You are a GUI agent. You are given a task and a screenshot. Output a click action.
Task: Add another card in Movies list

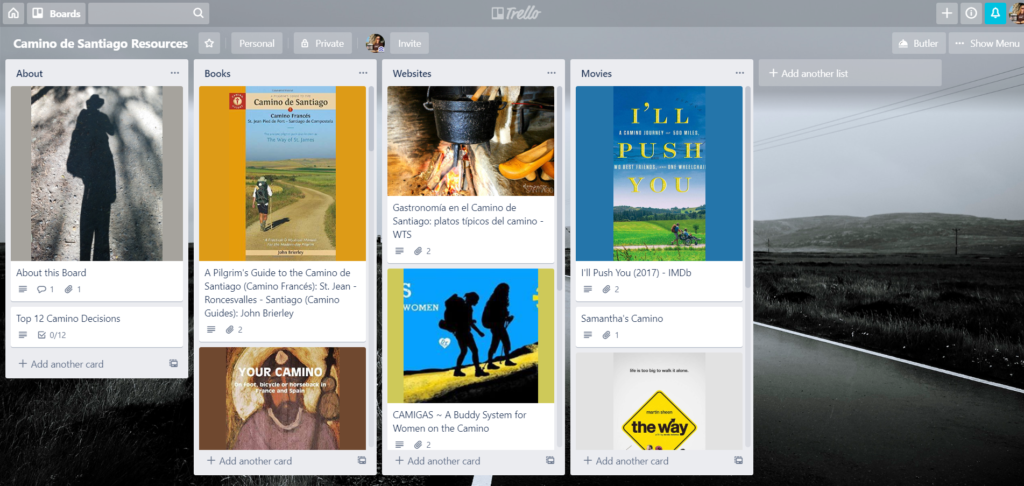(x=626, y=461)
